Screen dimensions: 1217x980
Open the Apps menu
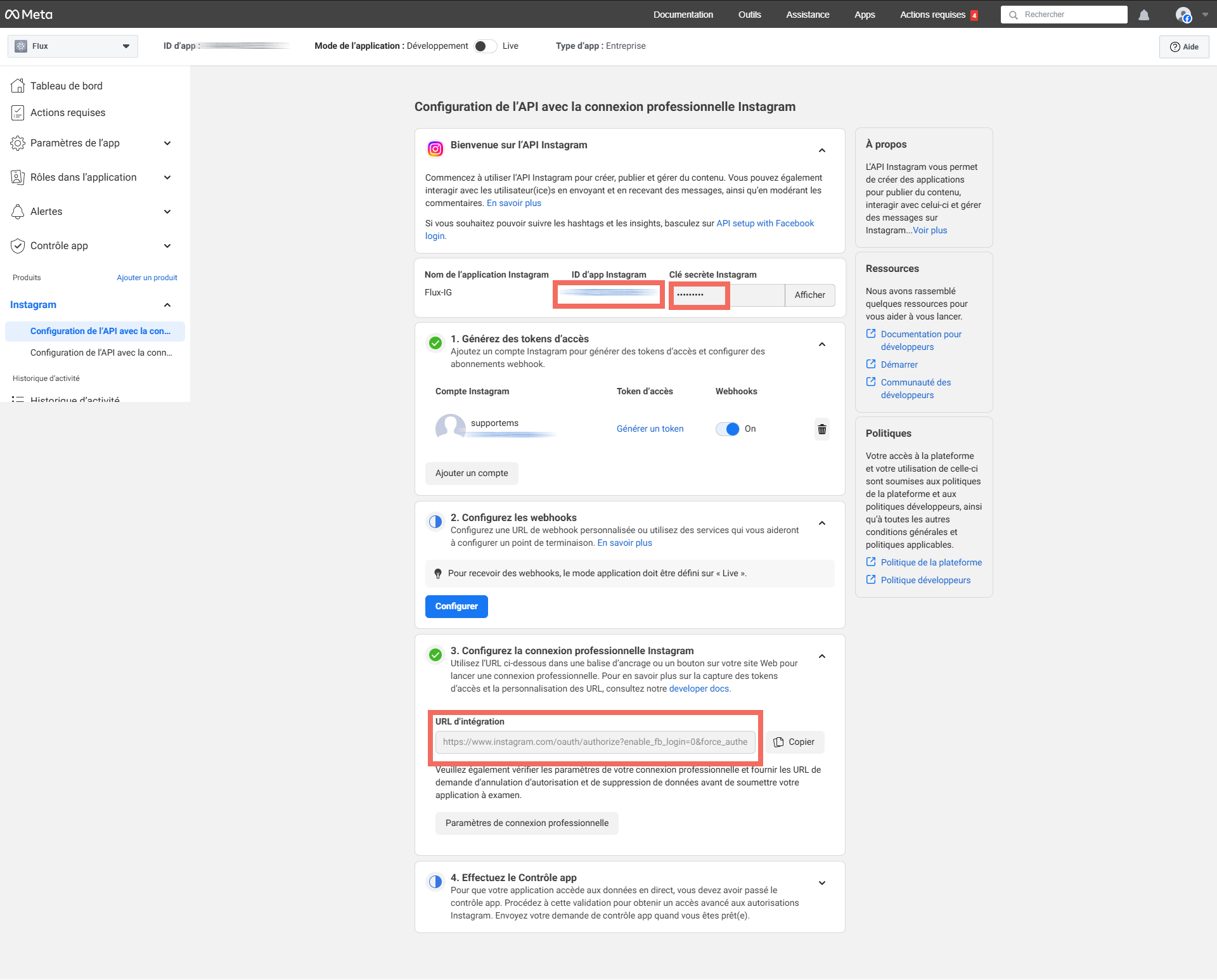[865, 15]
